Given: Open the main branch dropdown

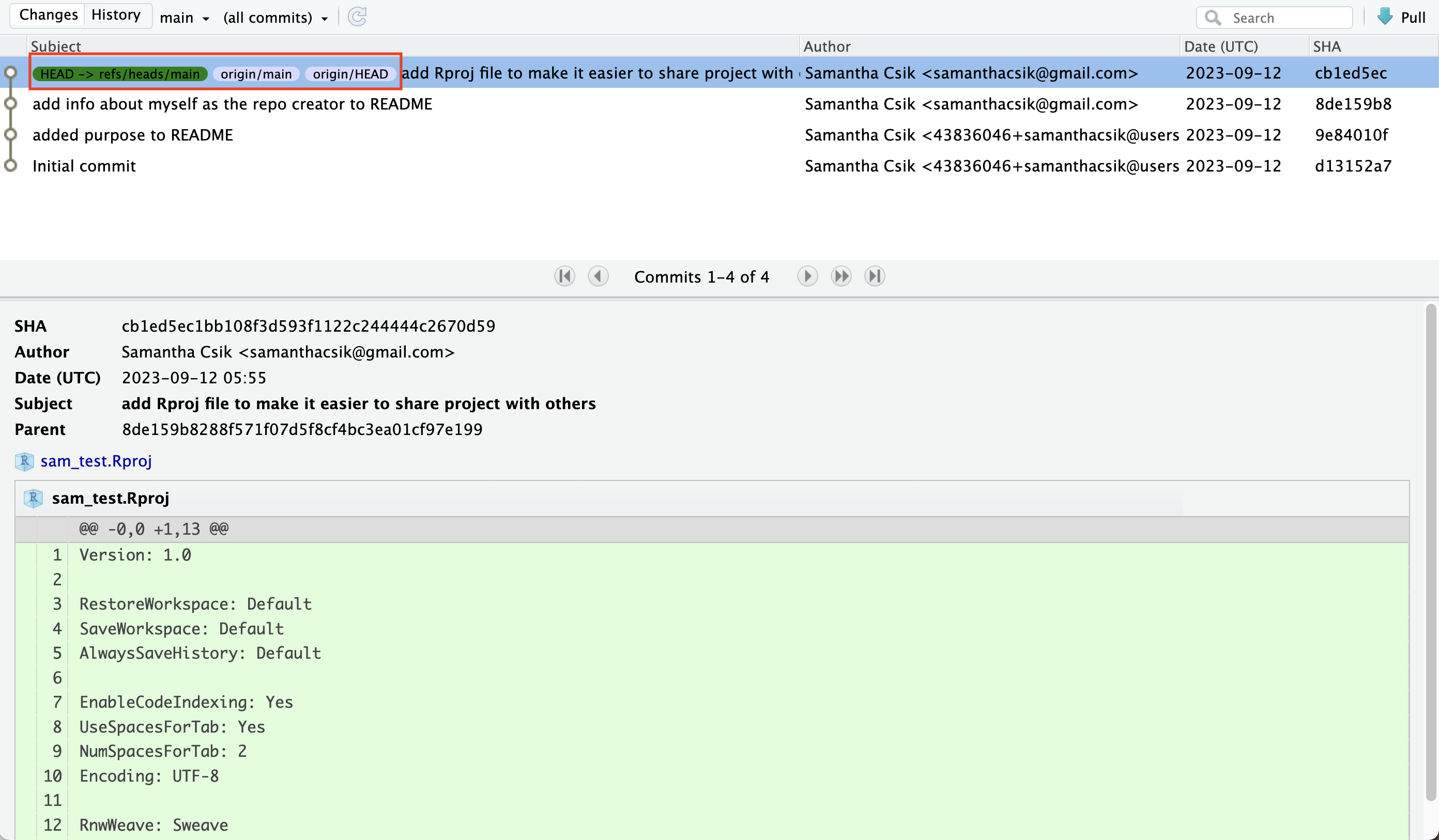Looking at the screenshot, I should [x=185, y=18].
